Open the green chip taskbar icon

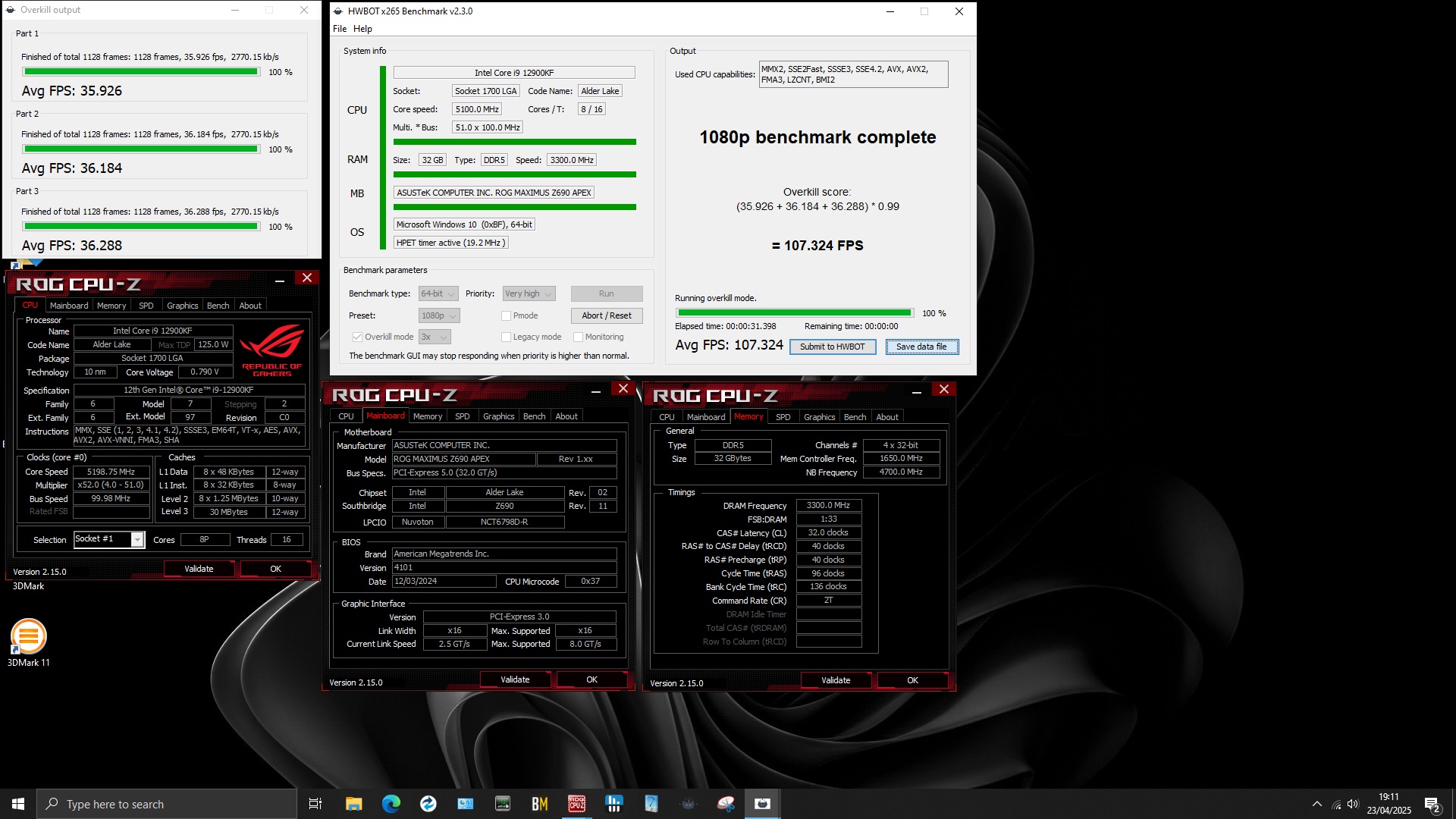point(503,804)
